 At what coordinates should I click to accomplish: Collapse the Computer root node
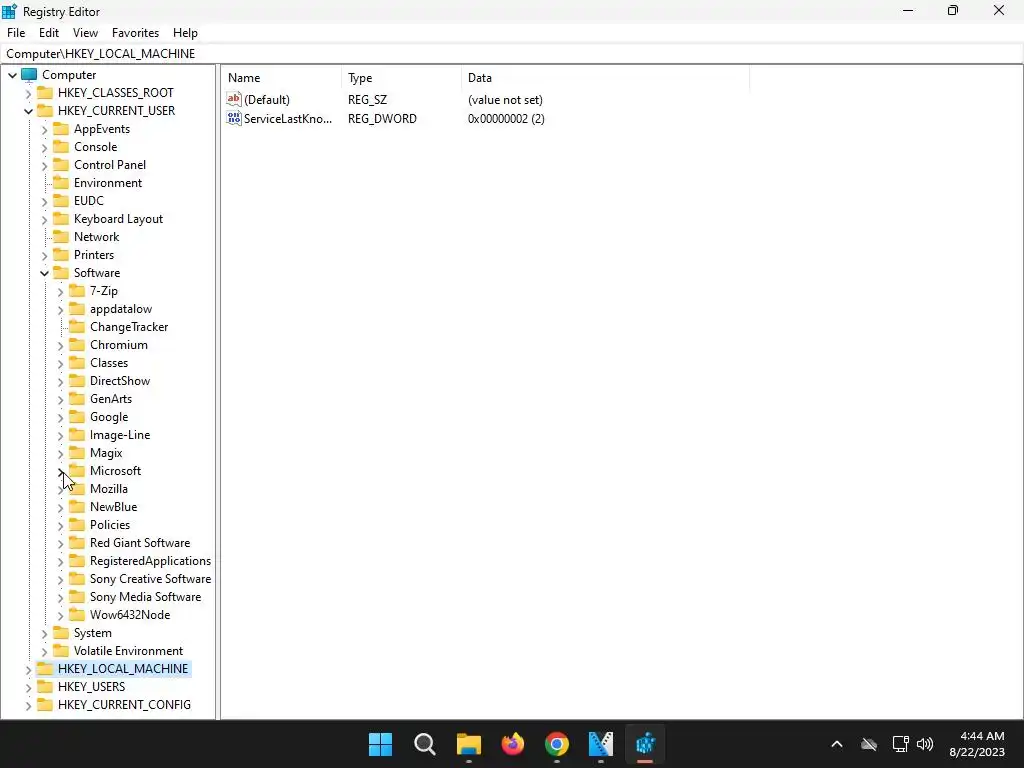[x=12, y=75]
